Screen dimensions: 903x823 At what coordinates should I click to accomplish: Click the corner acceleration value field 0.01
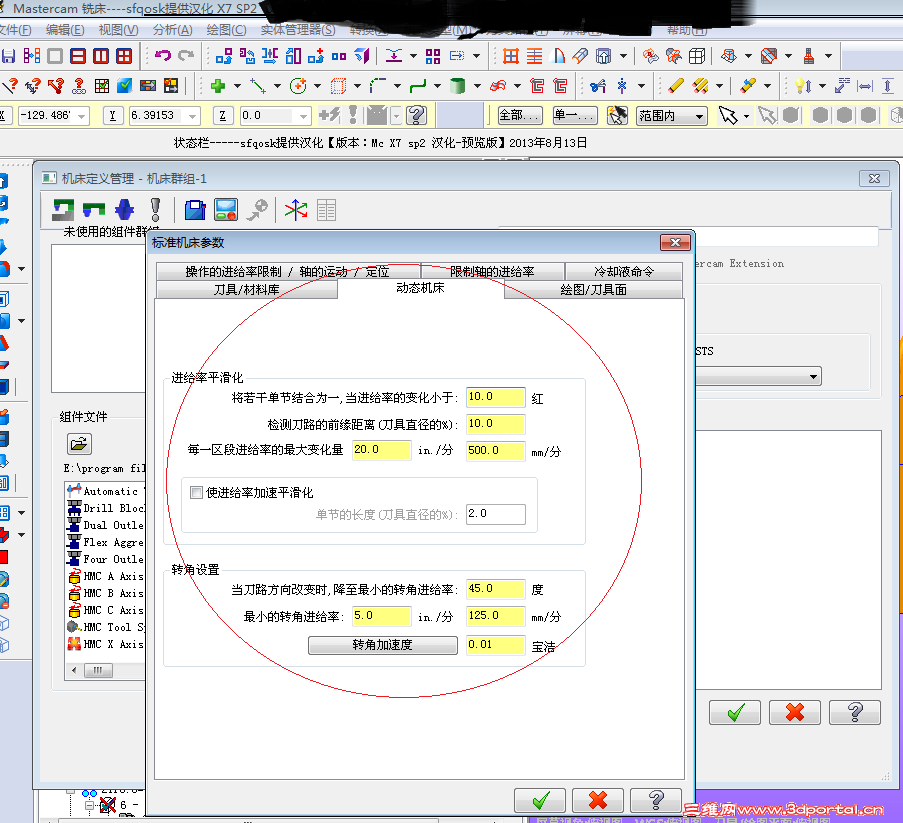[x=495, y=644]
